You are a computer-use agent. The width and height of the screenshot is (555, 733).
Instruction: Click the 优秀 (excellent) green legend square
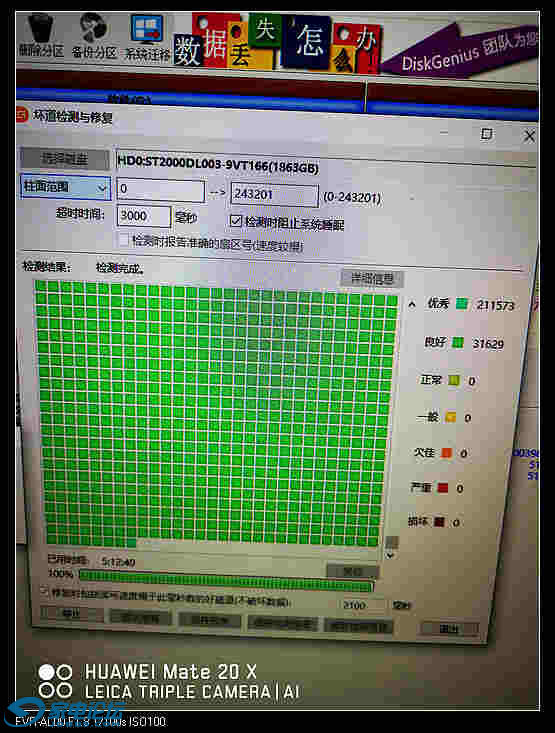(462, 304)
